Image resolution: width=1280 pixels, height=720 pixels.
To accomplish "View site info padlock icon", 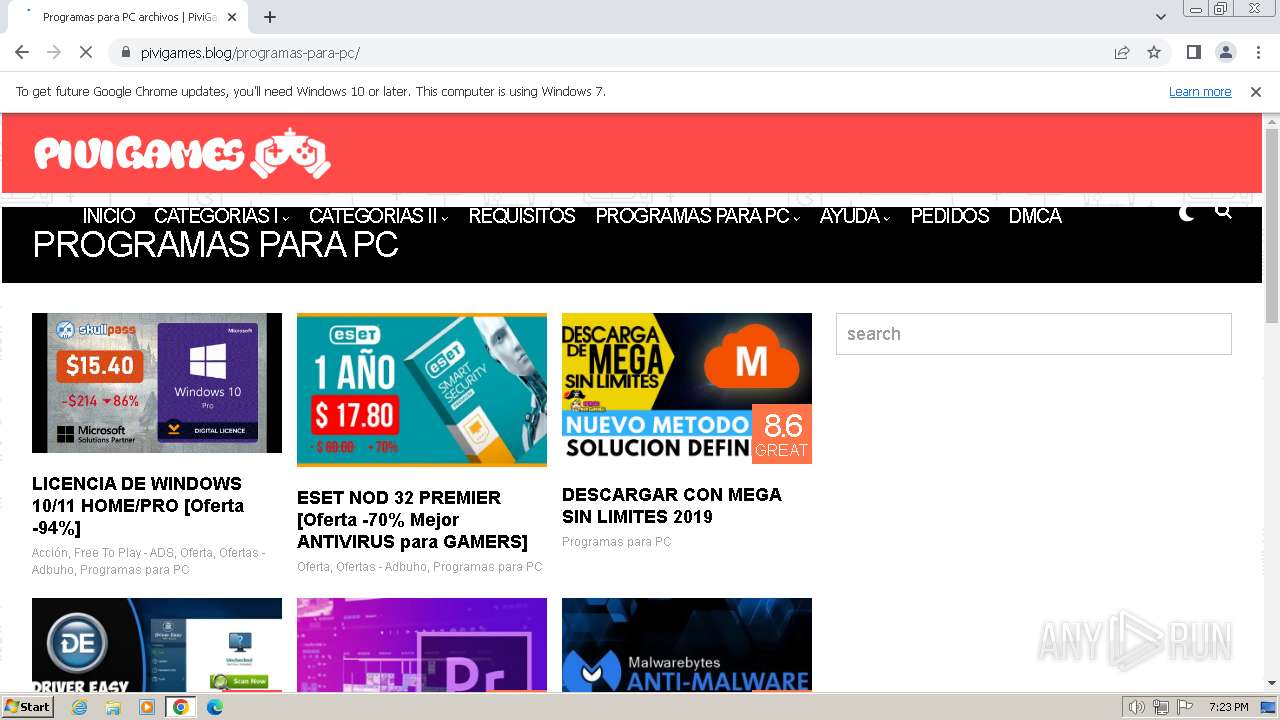I will pyautogui.click(x=126, y=53).
